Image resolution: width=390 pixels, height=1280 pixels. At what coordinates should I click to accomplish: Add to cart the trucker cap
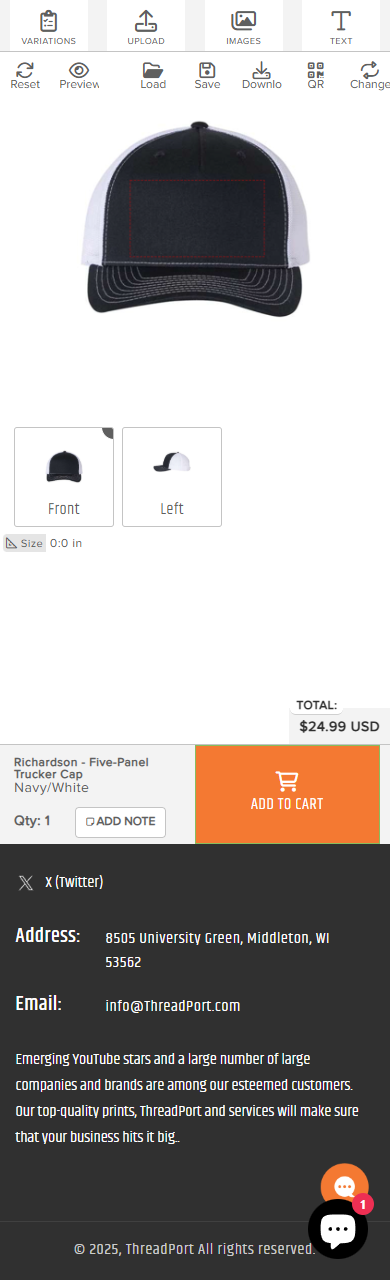click(287, 794)
